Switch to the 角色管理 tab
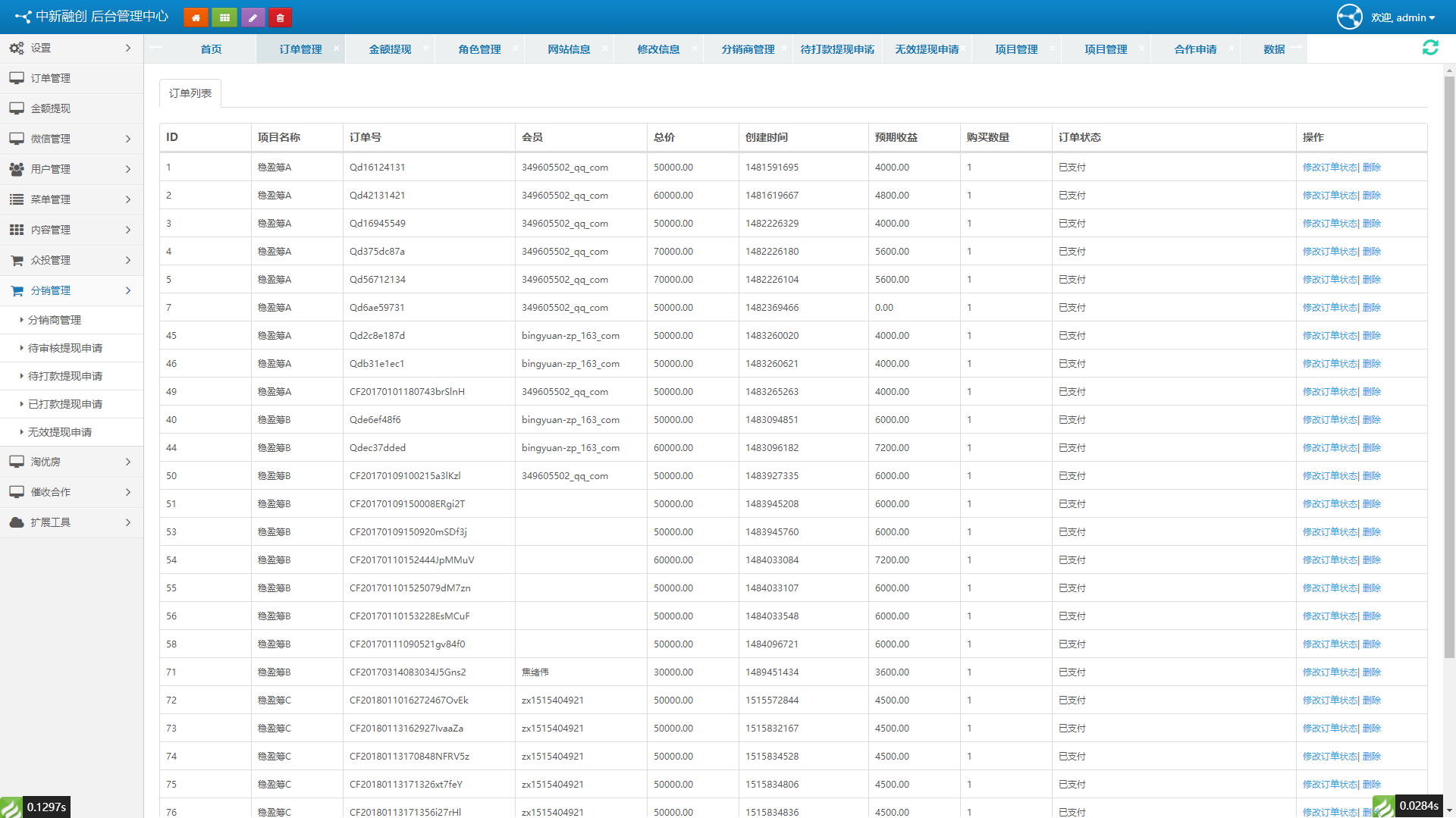The width and height of the screenshot is (1456, 818). pyautogui.click(x=479, y=49)
